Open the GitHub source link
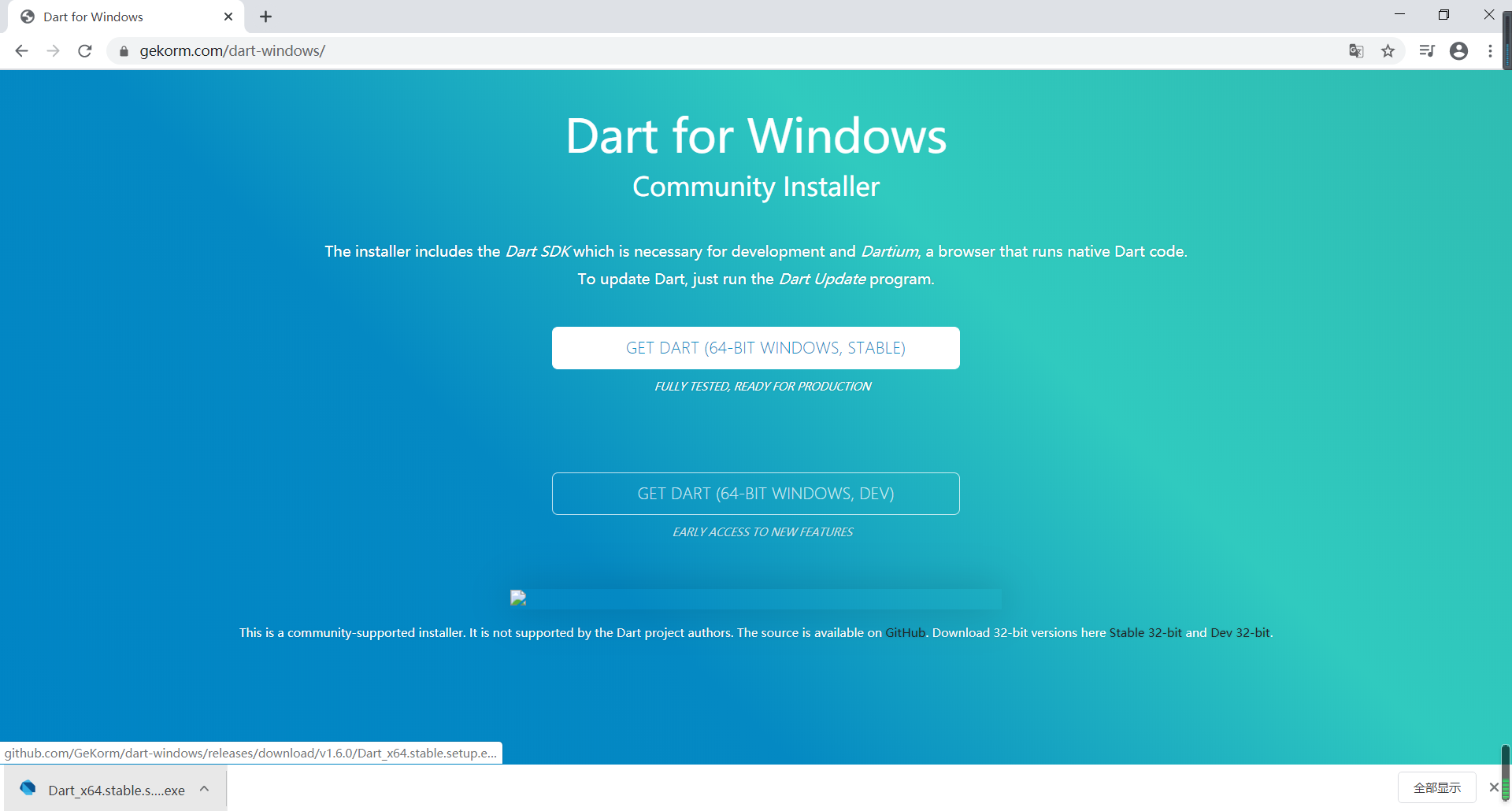 [906, 633]
